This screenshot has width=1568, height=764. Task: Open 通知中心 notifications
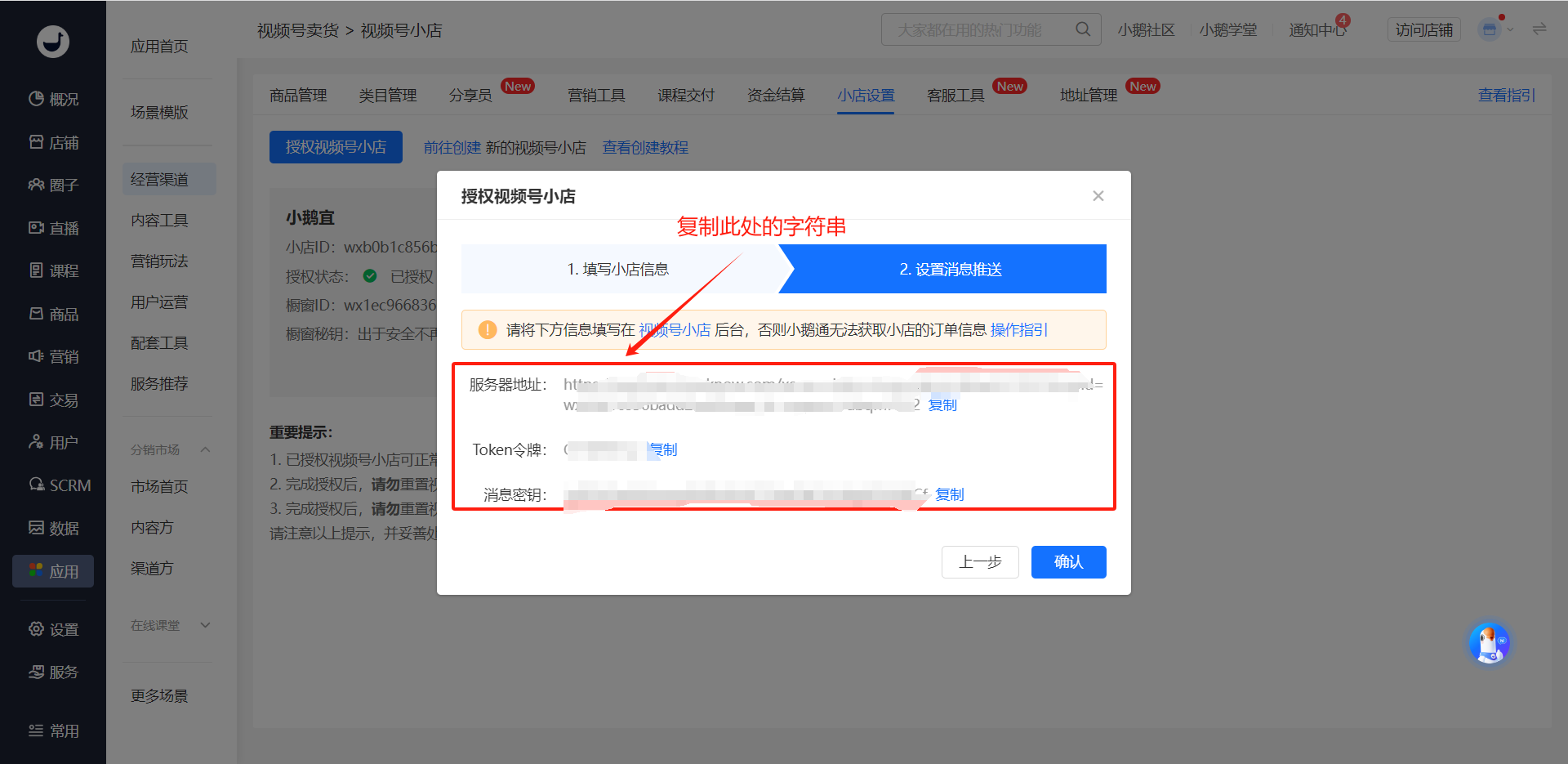(1317, 29)
